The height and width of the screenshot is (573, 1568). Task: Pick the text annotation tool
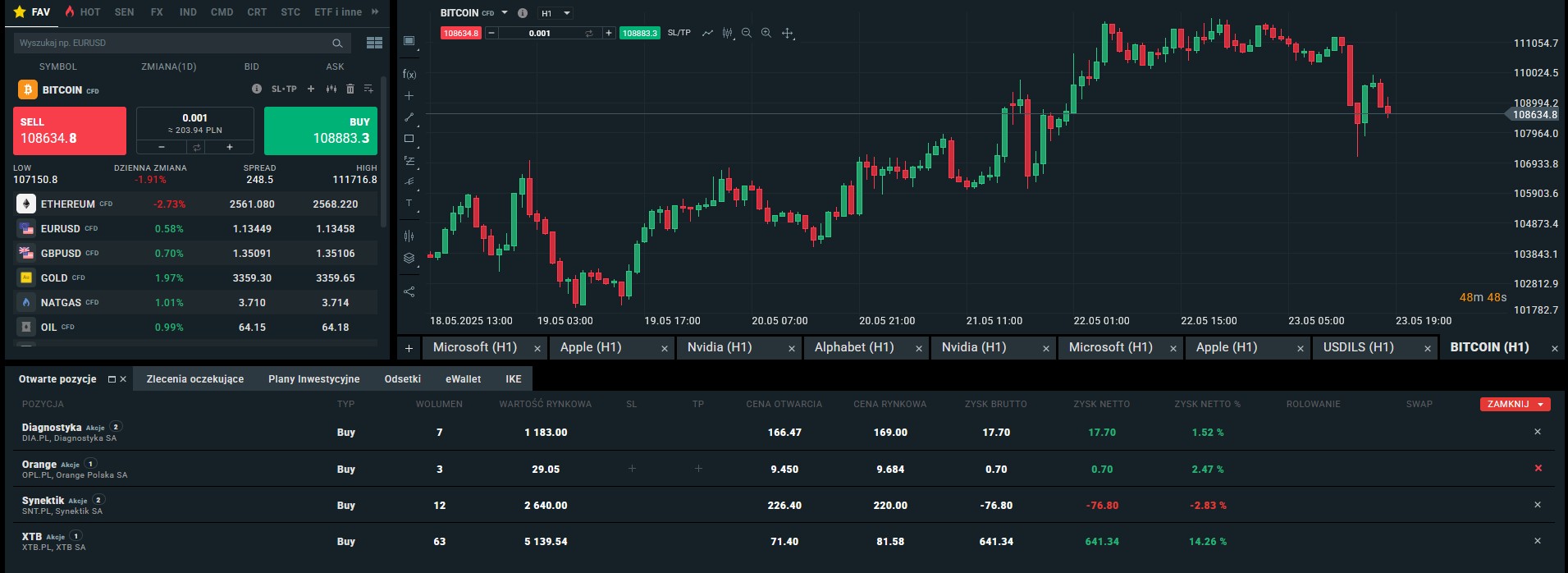click(409, 203)
